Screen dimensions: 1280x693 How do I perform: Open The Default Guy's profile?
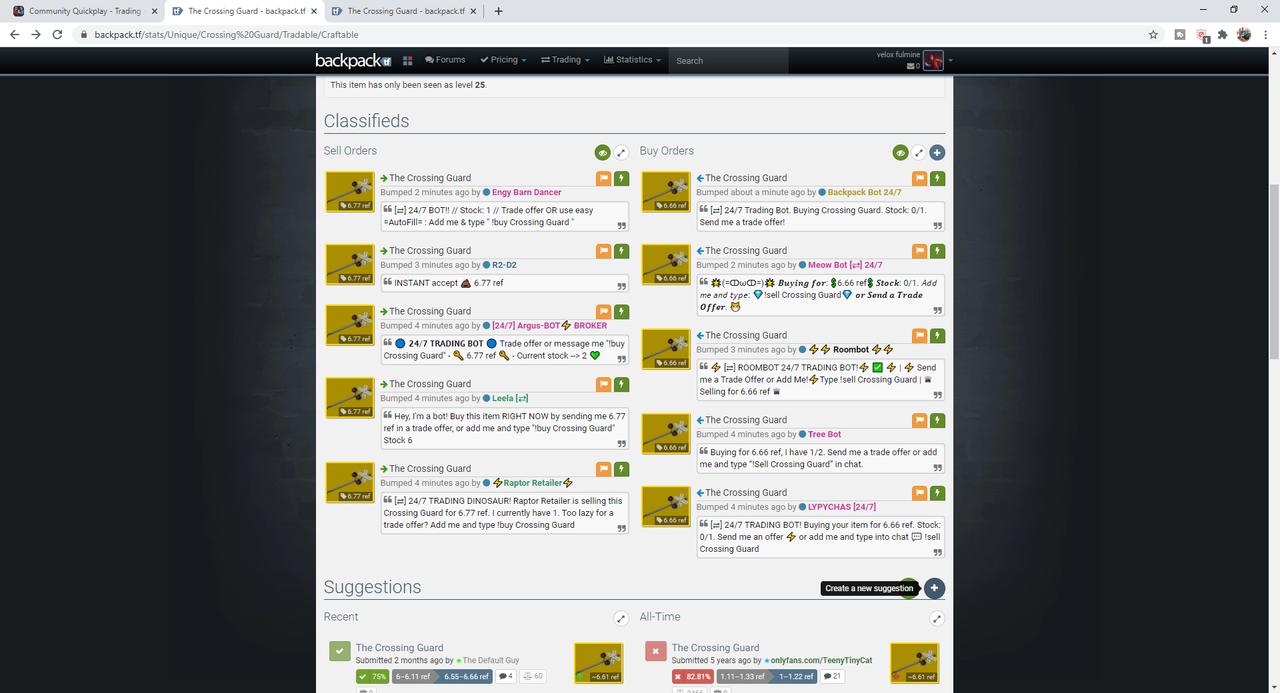pyautogui.click(x=491, y=661)
